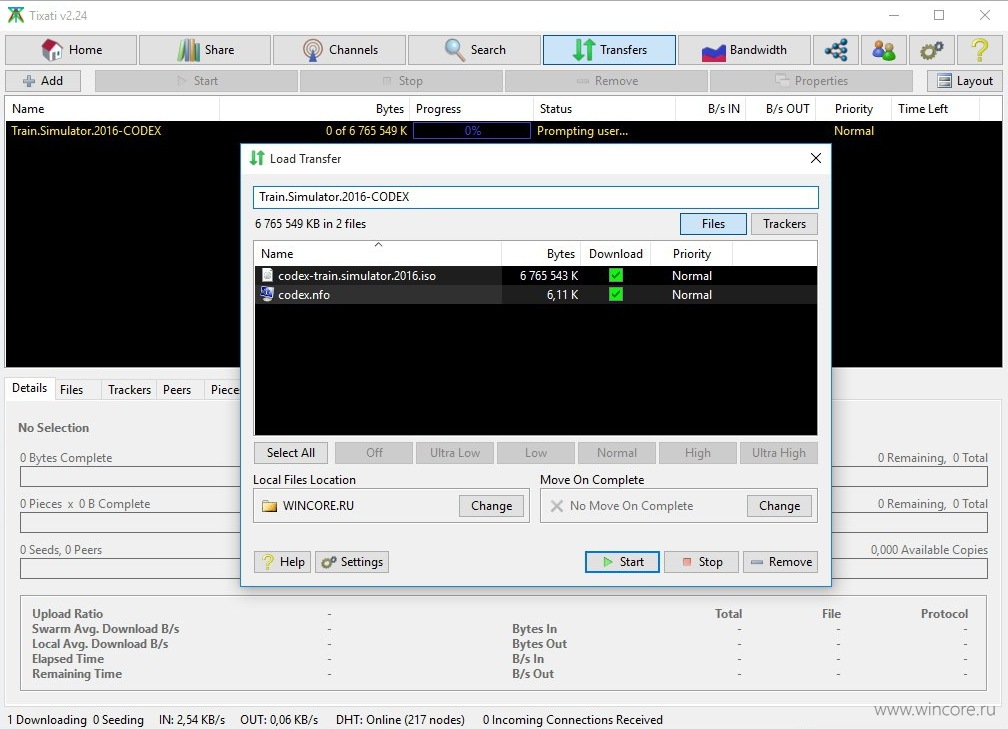
Task: Click the Tixati logo in title bar
Action: (x=15, y=15)
